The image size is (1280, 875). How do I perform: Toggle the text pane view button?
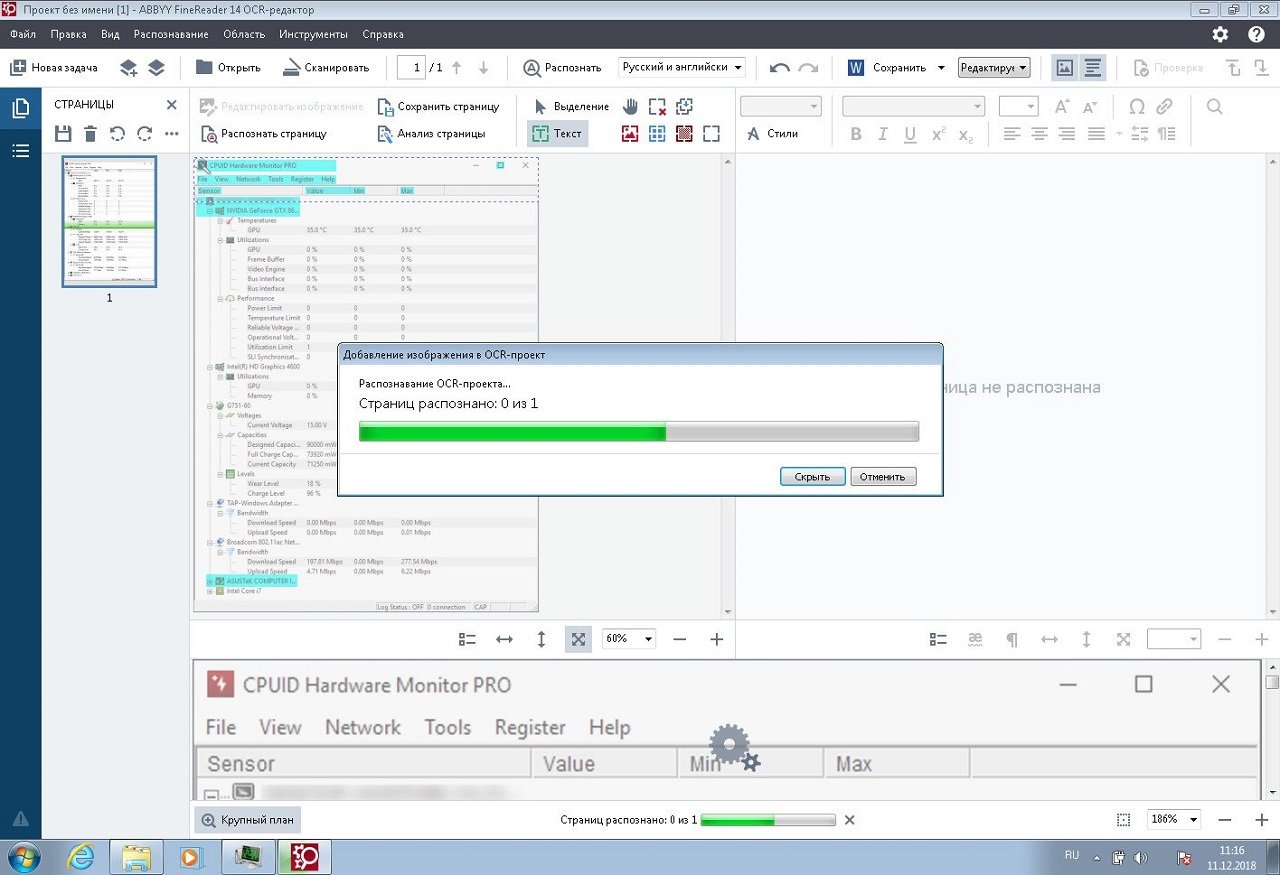tap(1093, 68)
